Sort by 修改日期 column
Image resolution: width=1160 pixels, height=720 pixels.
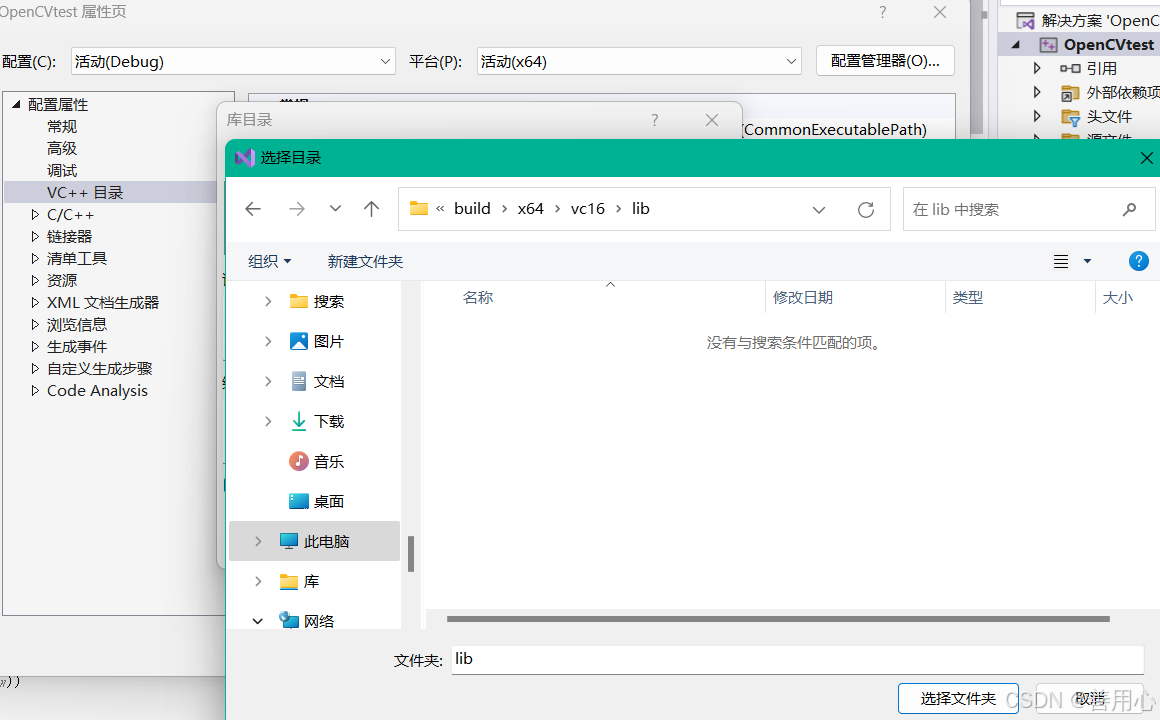[803, 297]
